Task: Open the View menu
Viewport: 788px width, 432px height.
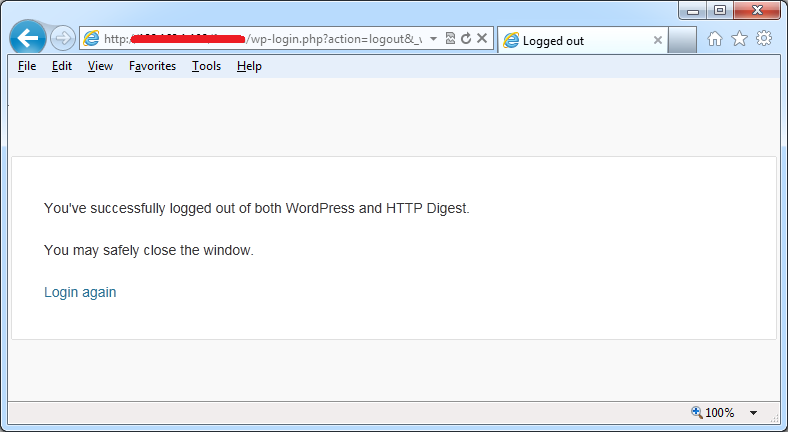Action: point(101,66)
